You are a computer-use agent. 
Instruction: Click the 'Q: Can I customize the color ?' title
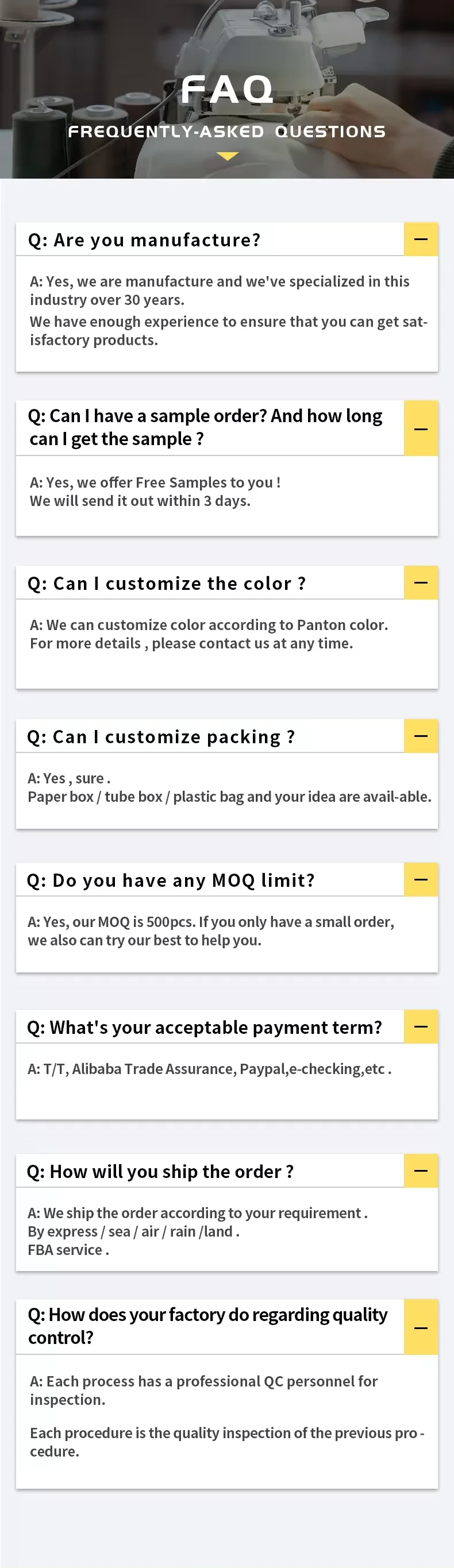166,584
